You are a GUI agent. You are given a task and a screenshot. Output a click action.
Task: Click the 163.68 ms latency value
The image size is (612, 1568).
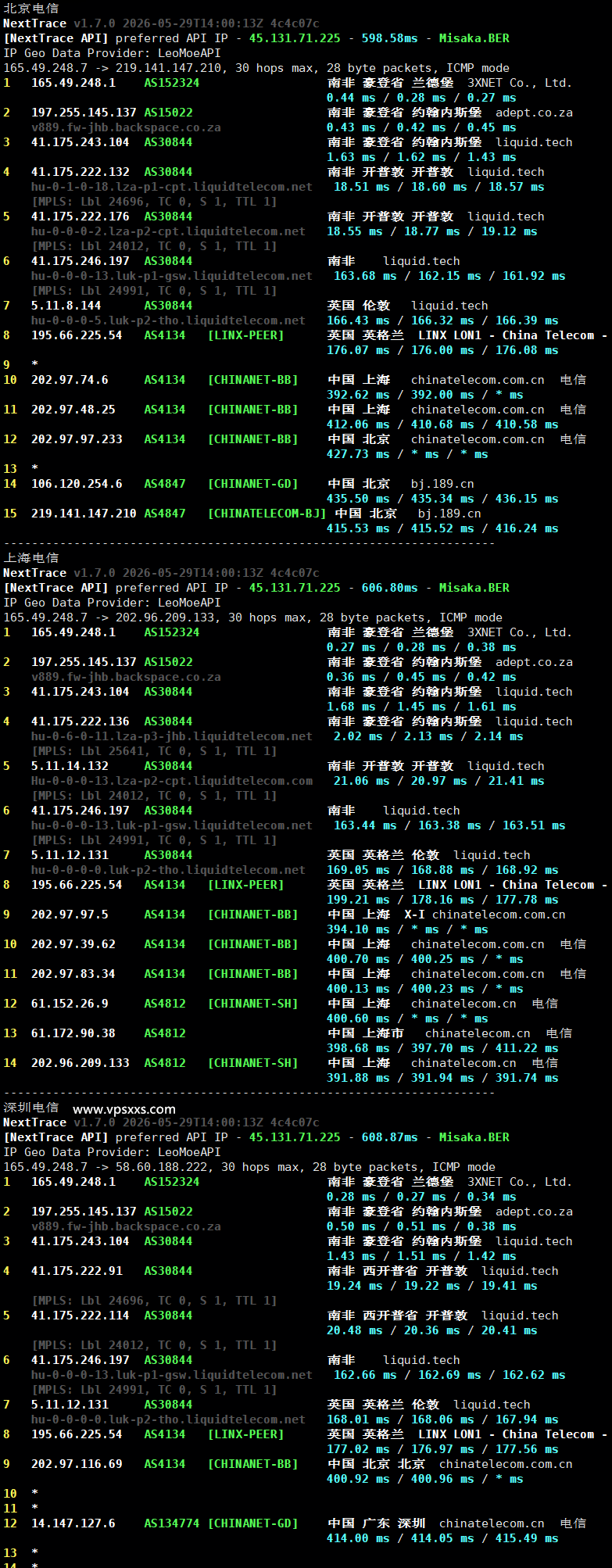coord(365,276)
